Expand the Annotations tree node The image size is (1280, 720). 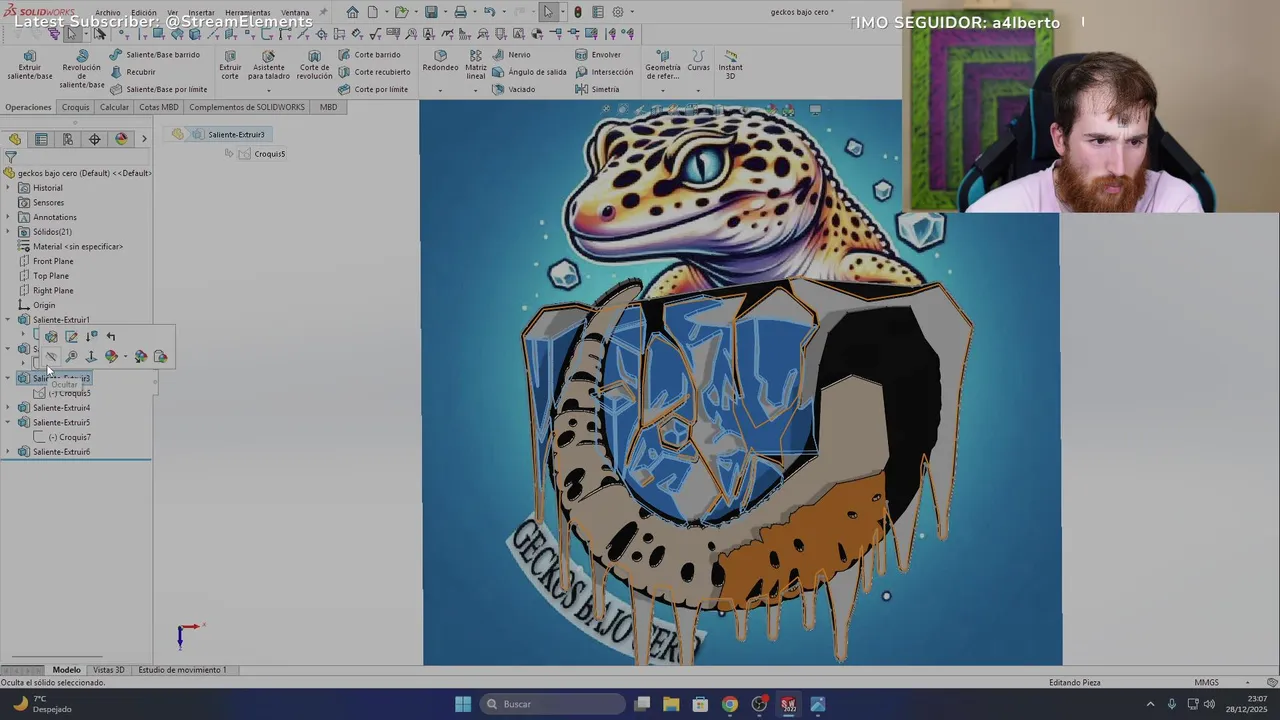[9, 217]
